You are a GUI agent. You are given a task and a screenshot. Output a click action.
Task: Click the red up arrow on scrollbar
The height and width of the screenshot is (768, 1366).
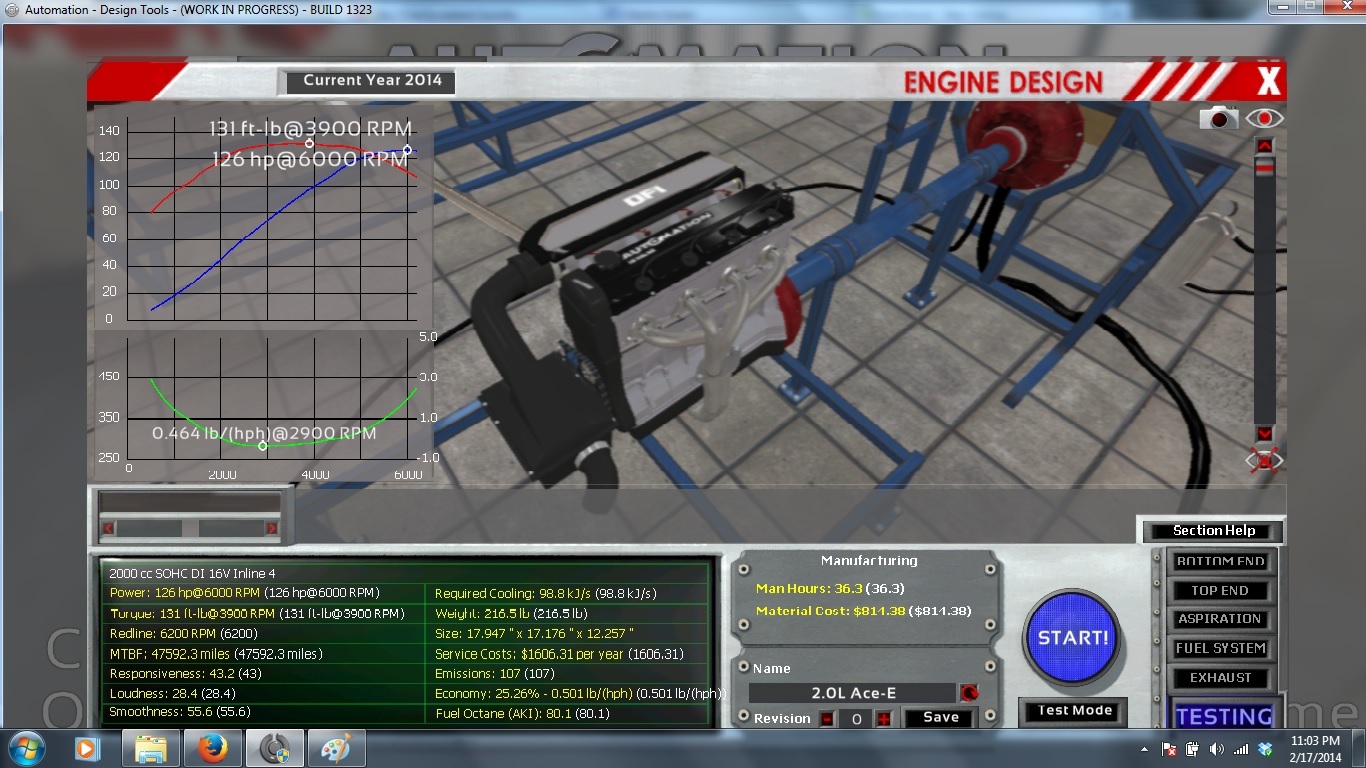[x=1265, y=146]
